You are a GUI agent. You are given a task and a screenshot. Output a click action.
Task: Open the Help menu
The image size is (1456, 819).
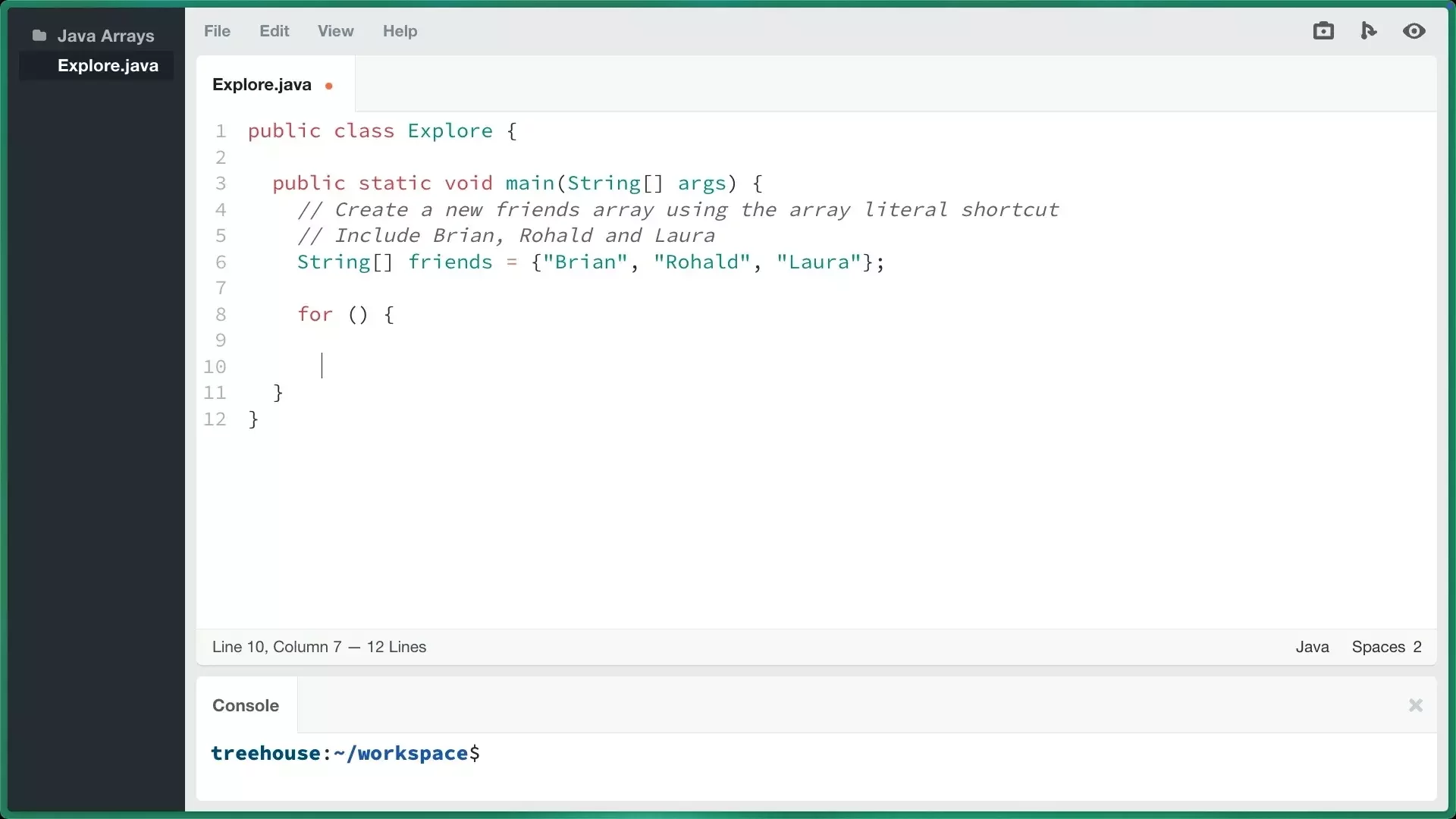[400, 31]
